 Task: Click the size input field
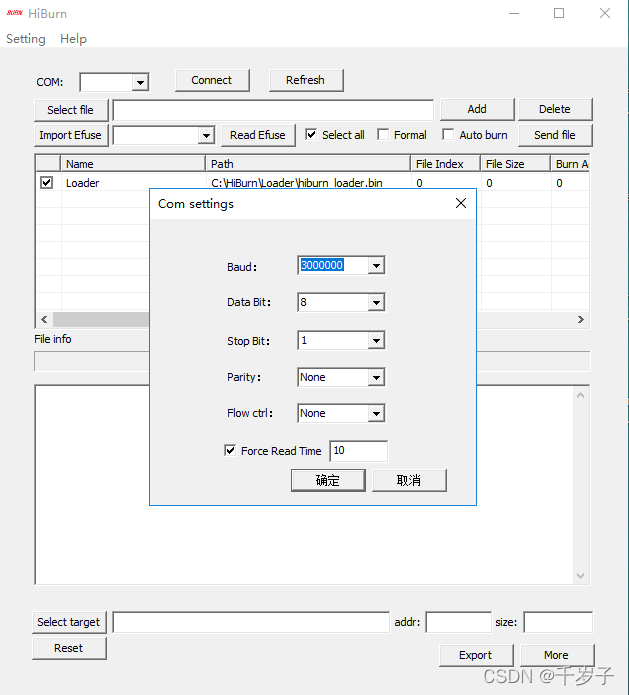pyautogui.click(x=558, y=622)
